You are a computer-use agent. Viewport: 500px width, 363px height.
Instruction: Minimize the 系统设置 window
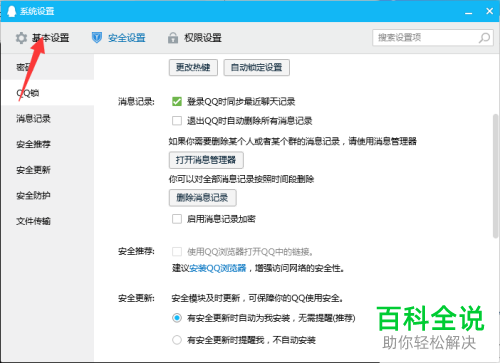pos(469,12)
